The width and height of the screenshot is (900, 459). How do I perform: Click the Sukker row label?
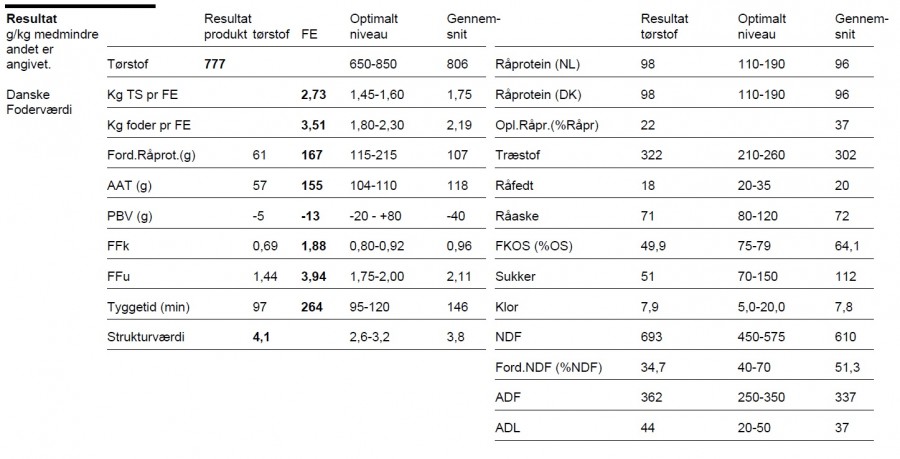click(x=516, y=276)
